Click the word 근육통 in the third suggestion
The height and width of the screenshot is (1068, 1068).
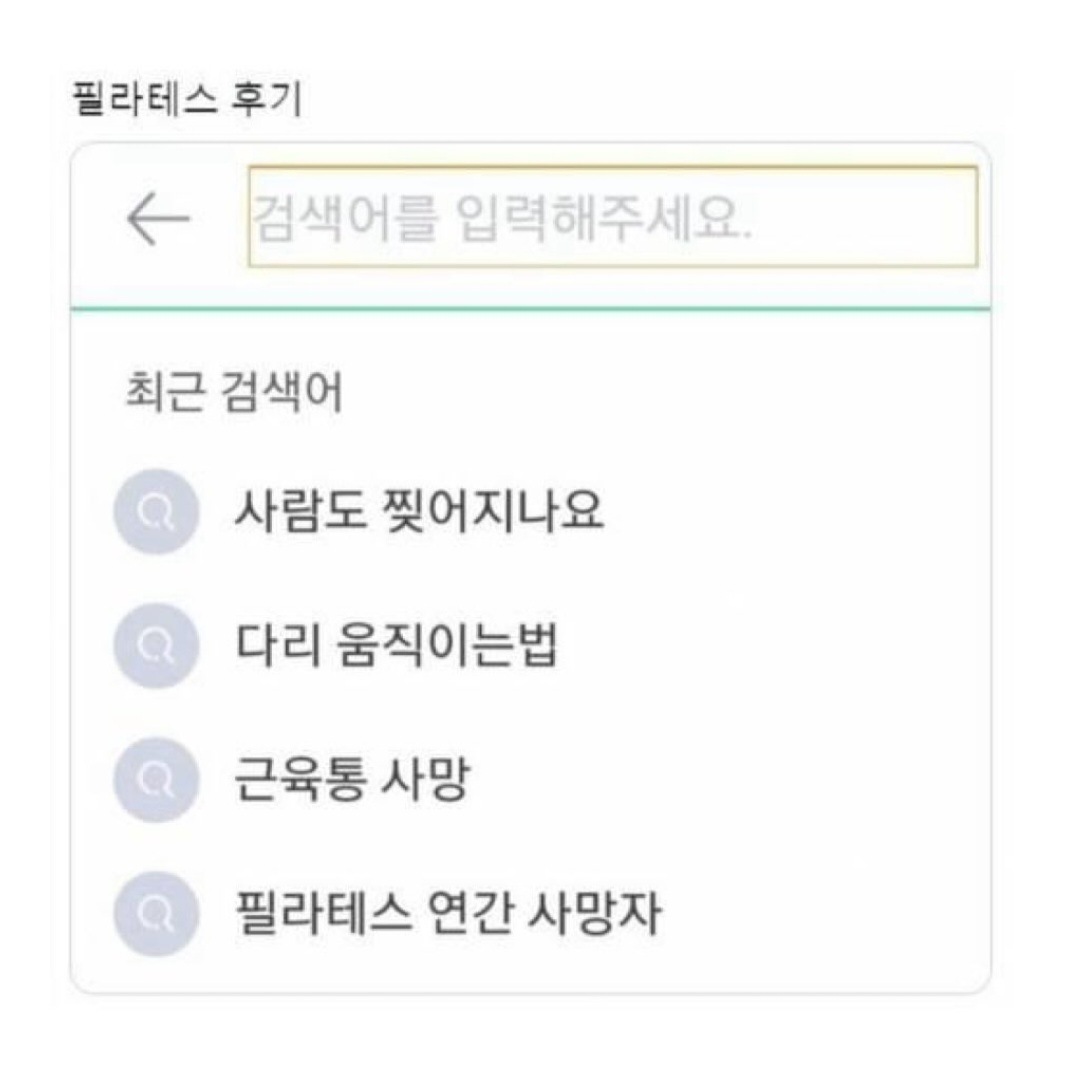click(292, 780)
